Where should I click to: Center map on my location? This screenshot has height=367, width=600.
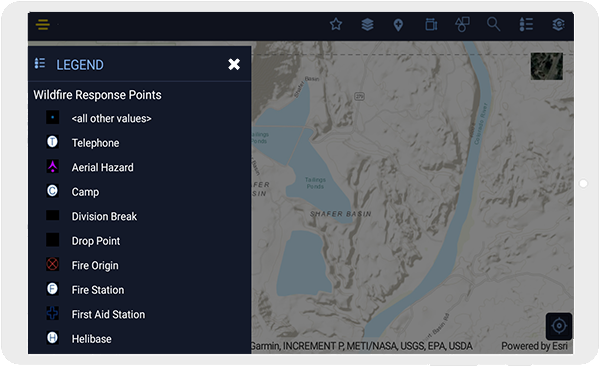[x=559, y=326]
